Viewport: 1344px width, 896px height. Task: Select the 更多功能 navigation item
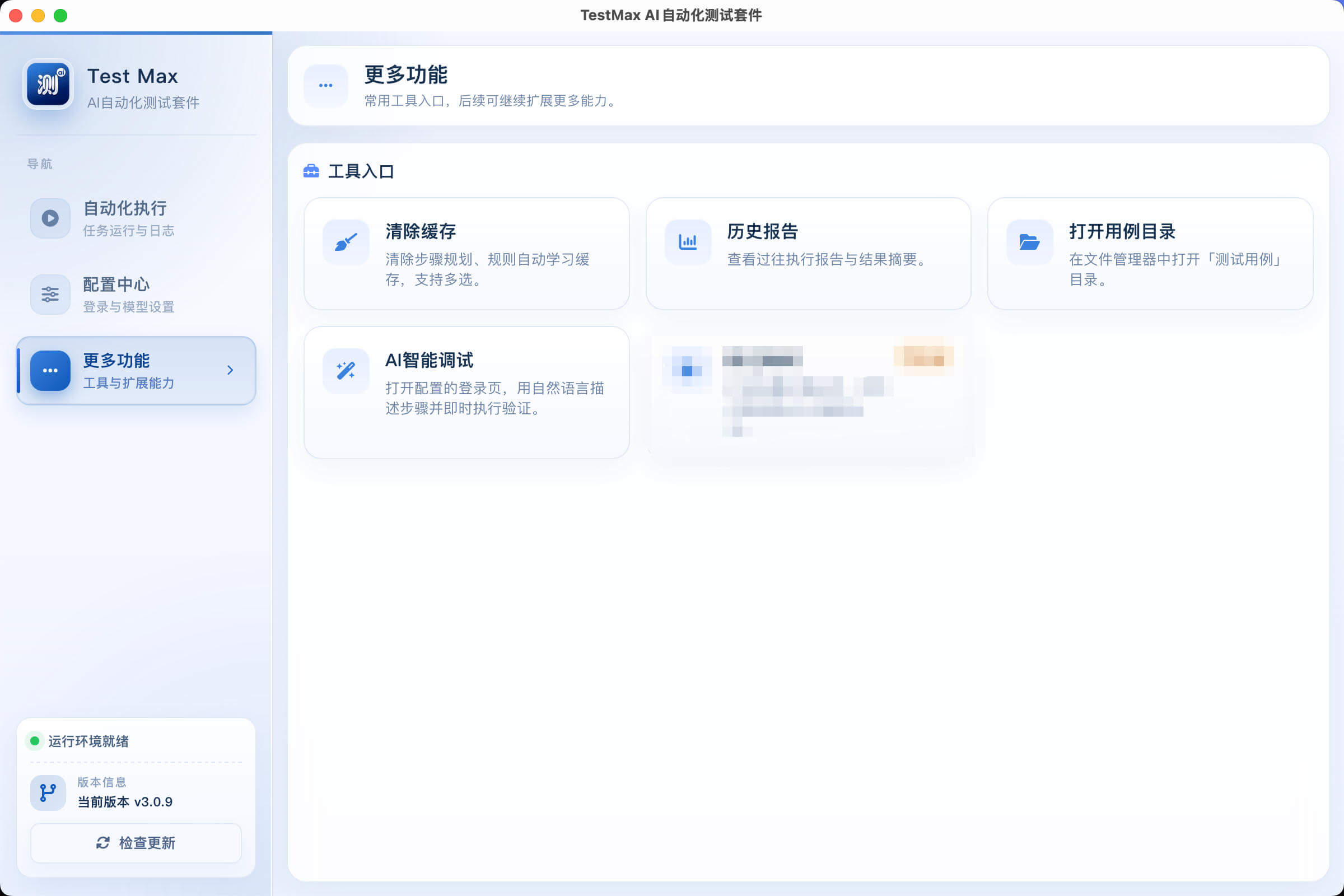point(136,370)
